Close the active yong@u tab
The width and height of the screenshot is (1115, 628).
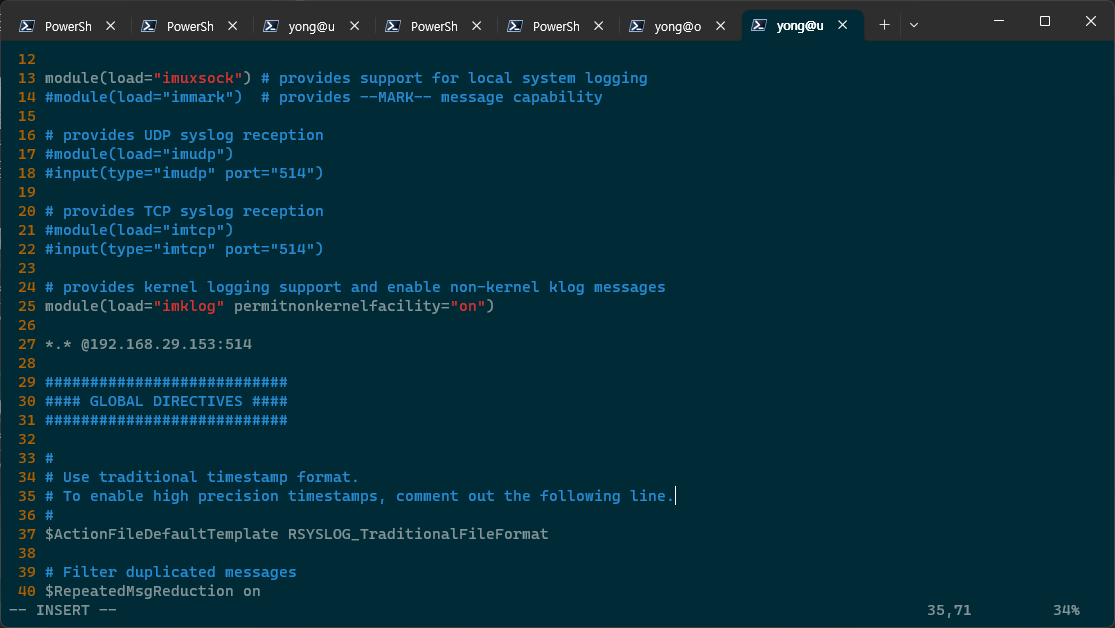click(x=843, y=25)
